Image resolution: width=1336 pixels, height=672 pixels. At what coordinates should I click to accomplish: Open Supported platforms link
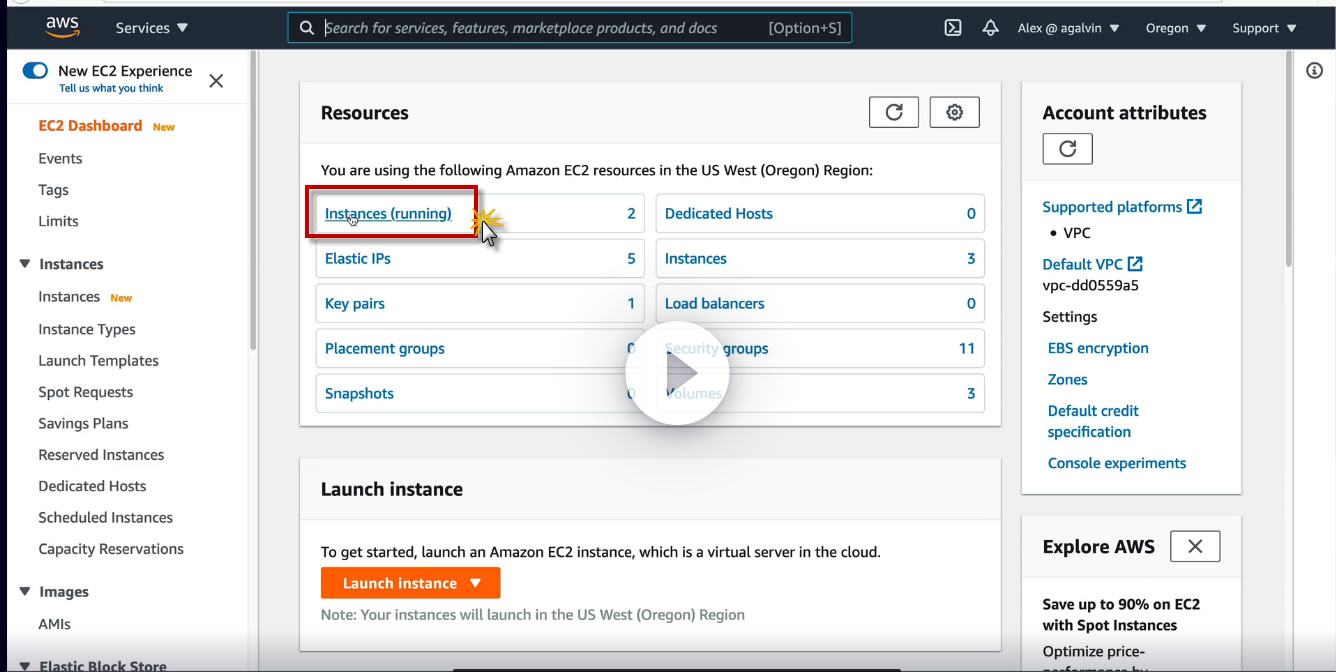(x=1112, y=207)
